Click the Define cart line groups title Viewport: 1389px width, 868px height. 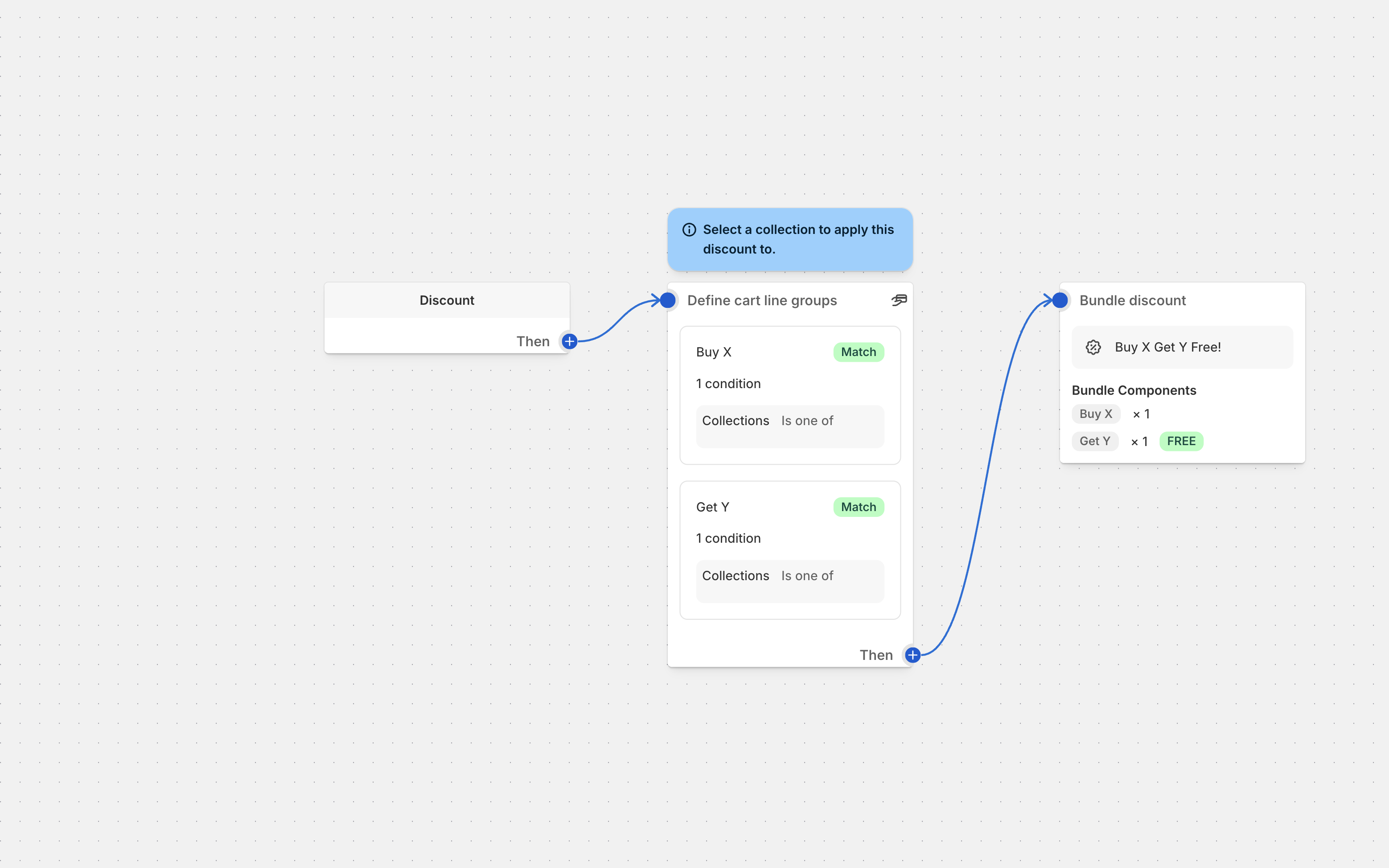[762, 300]
